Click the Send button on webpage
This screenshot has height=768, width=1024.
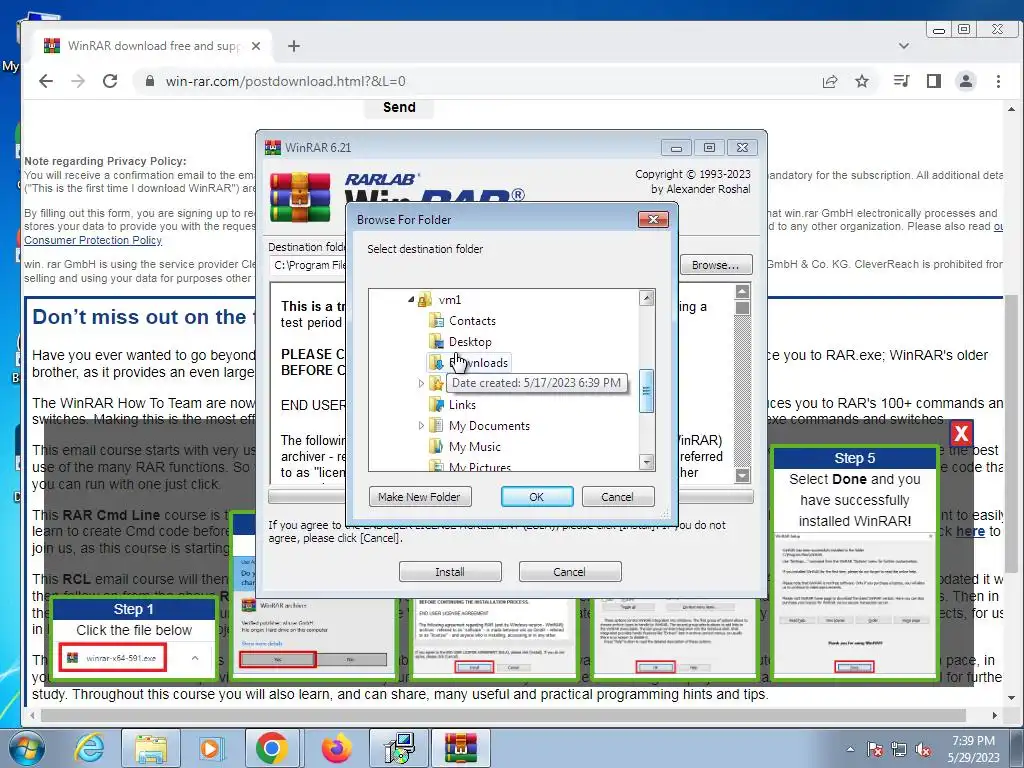pyautogui.click(x=399, y=107)
